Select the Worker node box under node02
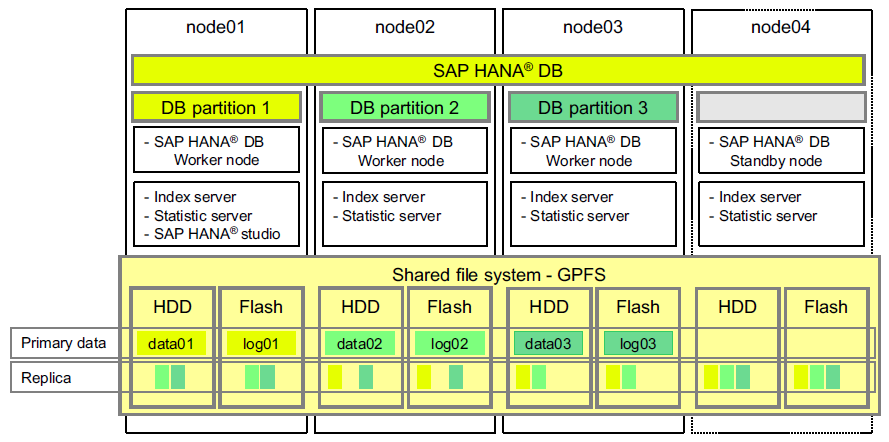 tap(404, 151)
